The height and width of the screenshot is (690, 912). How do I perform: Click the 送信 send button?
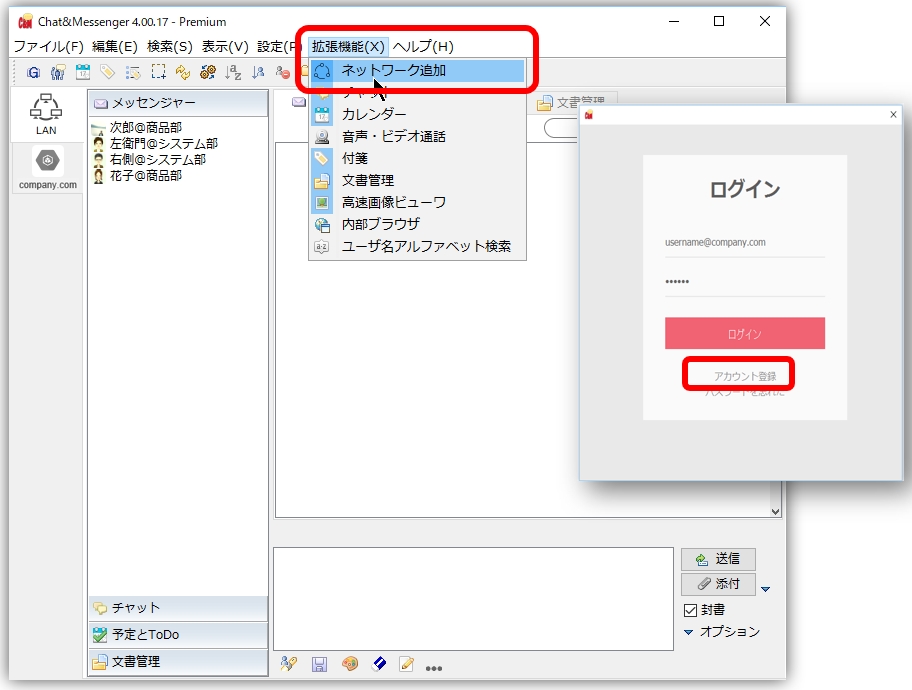(718, 560)
